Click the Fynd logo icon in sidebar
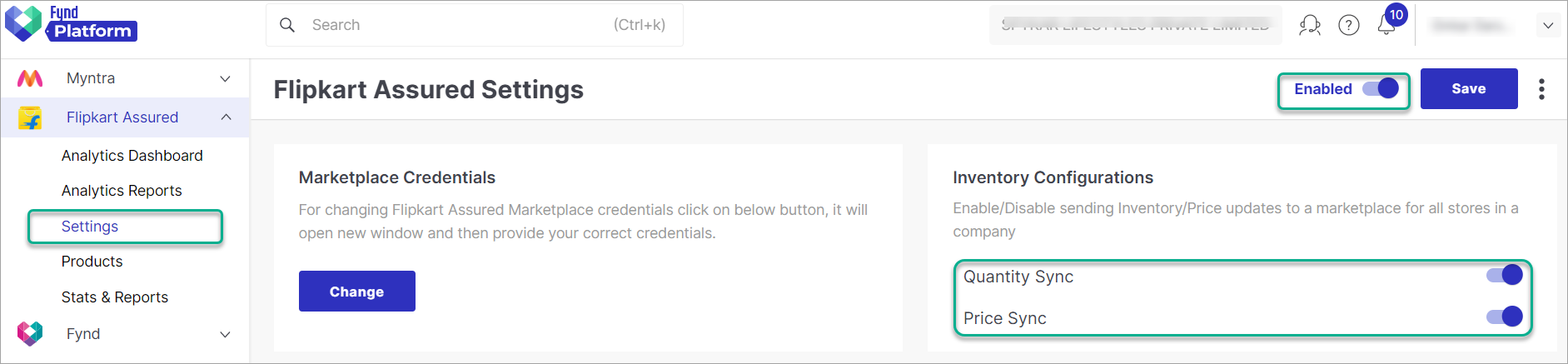The height and width of the screenshot is (364, 1568). pyautogui.click(x=30, y=334)
